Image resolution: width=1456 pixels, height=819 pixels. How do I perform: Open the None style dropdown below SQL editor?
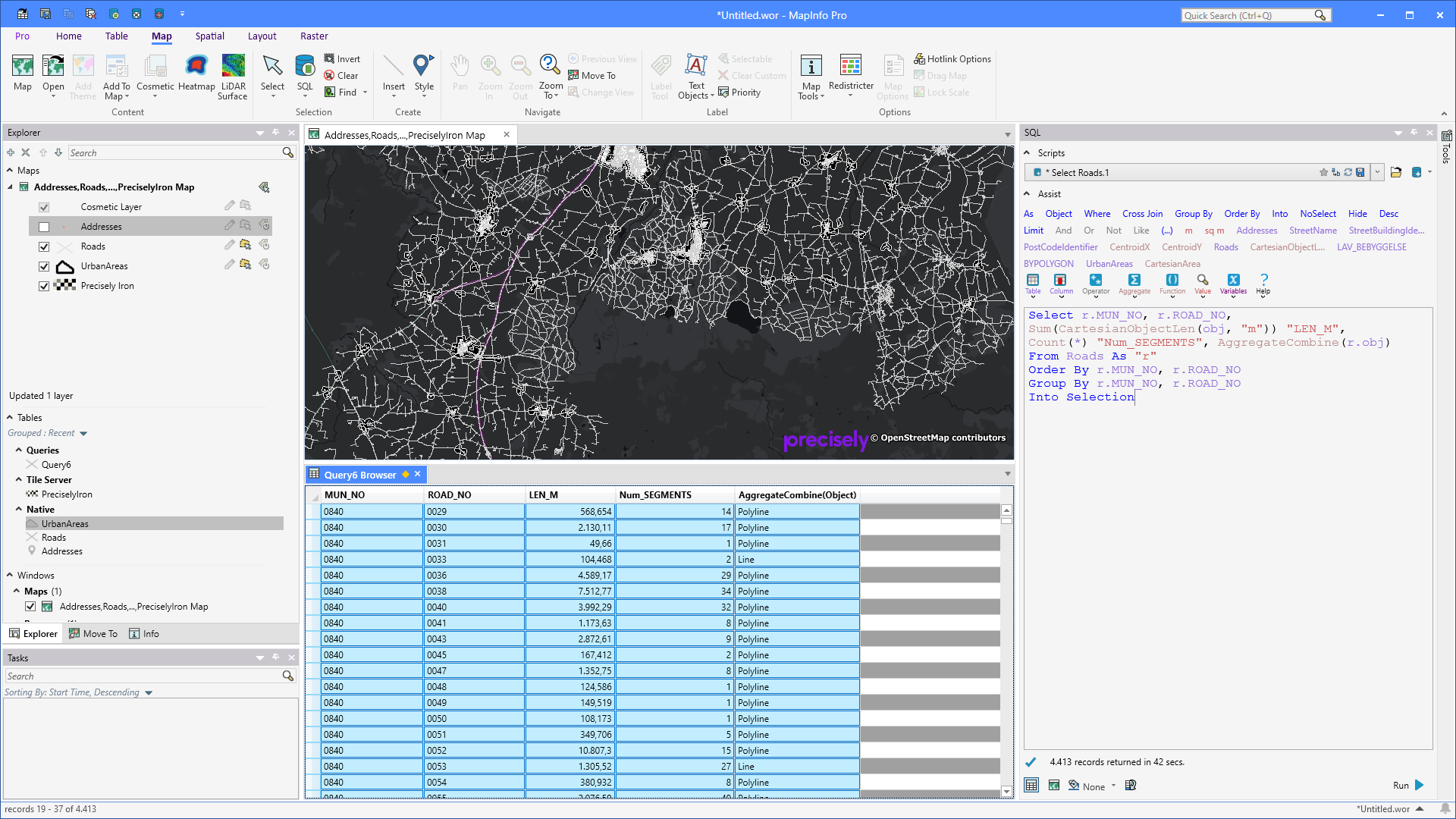(x=1093, y=786)
